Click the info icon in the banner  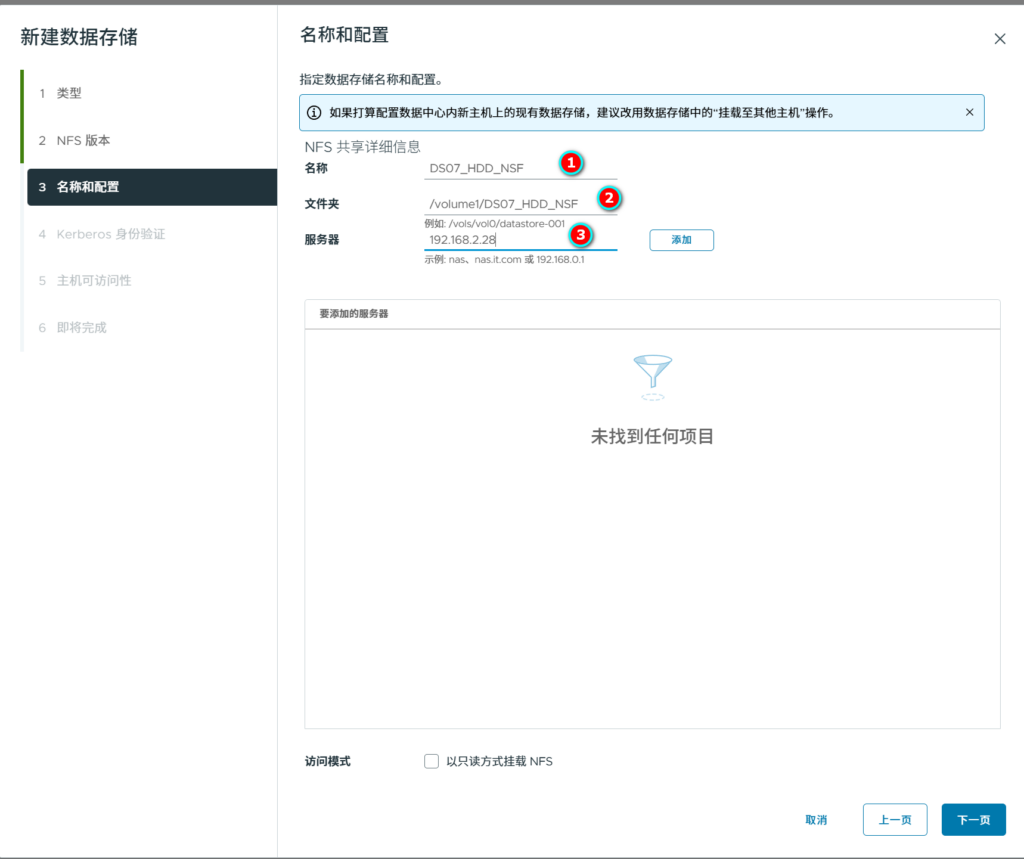pyautogui.click(x=314, y=113)
